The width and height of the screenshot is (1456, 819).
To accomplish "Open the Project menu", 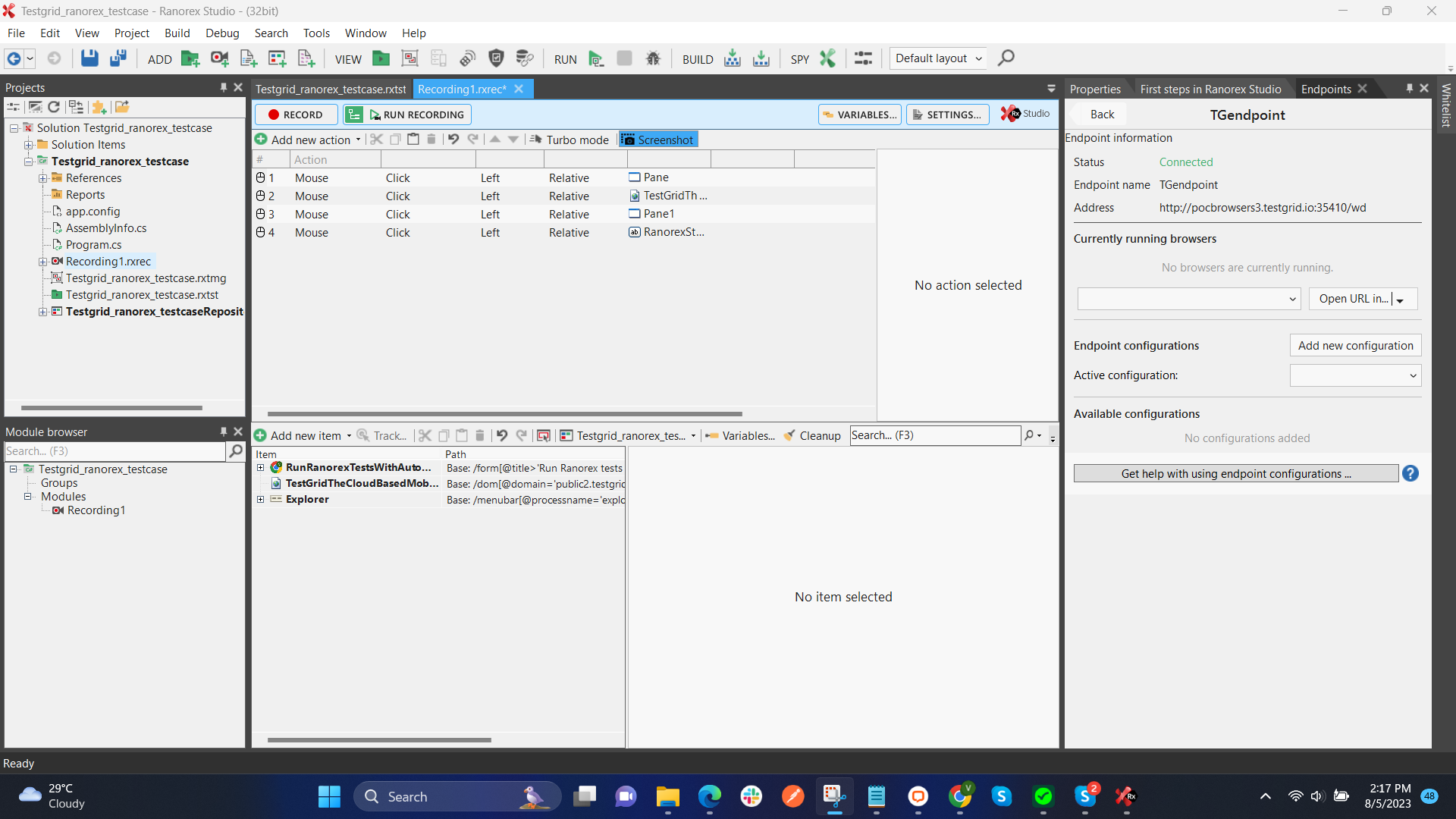I will pos(131,33).
